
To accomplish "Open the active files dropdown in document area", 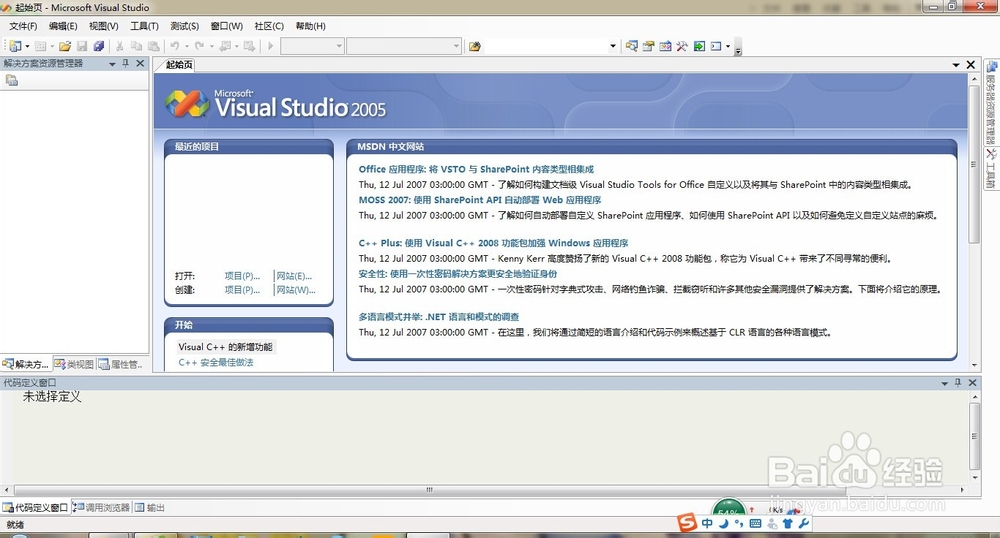I will click(956, 65).
